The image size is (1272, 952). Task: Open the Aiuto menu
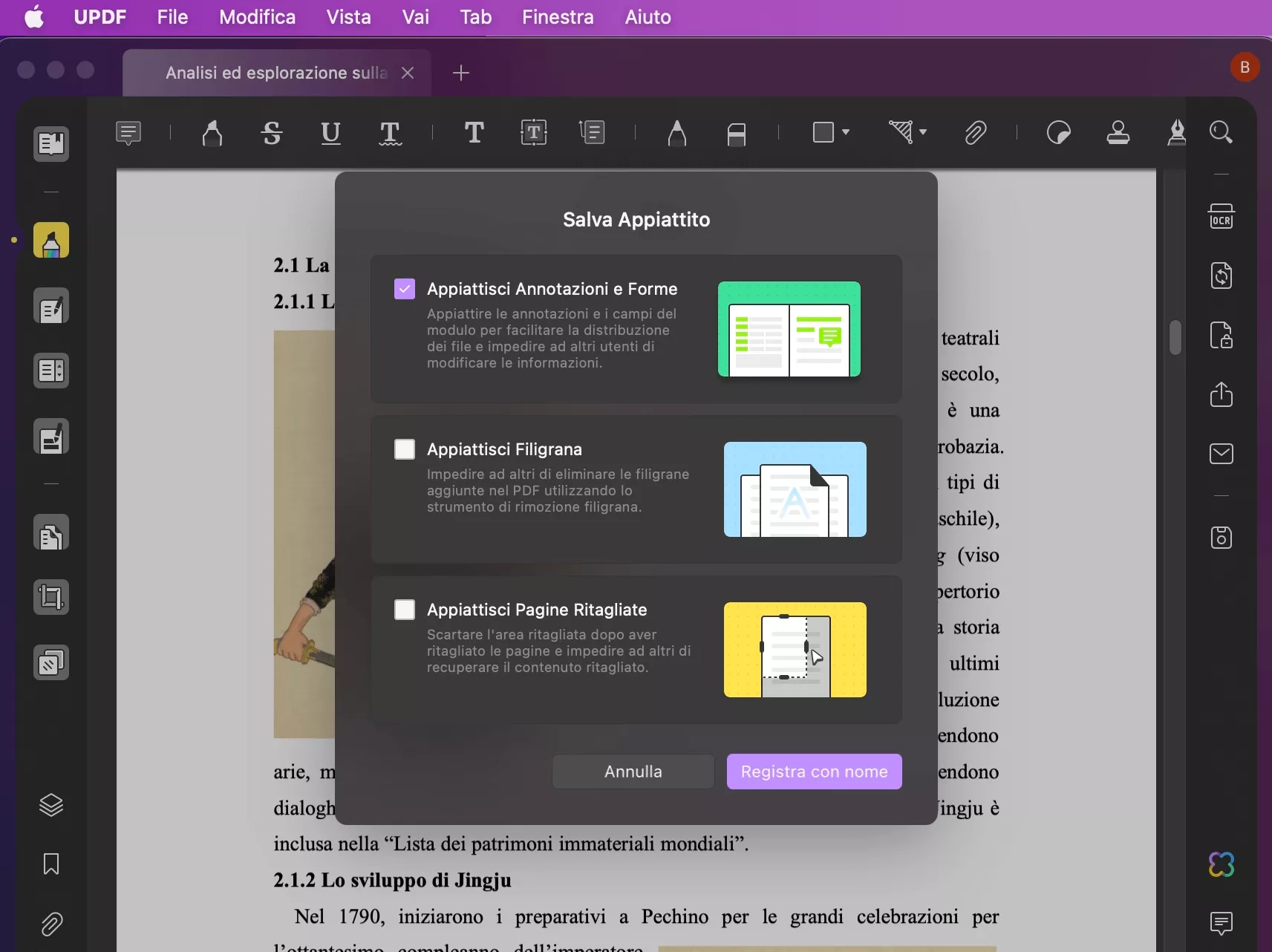pyautogui.click(x=648, y=17)
